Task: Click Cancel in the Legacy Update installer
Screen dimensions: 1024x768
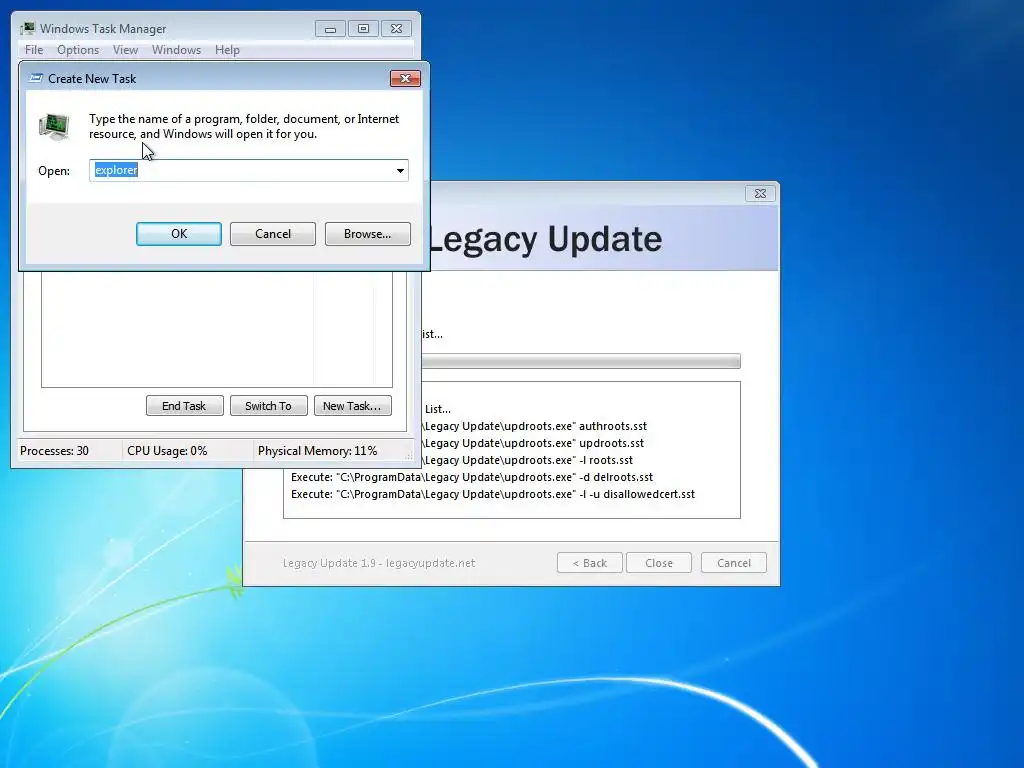Action: 733,563
